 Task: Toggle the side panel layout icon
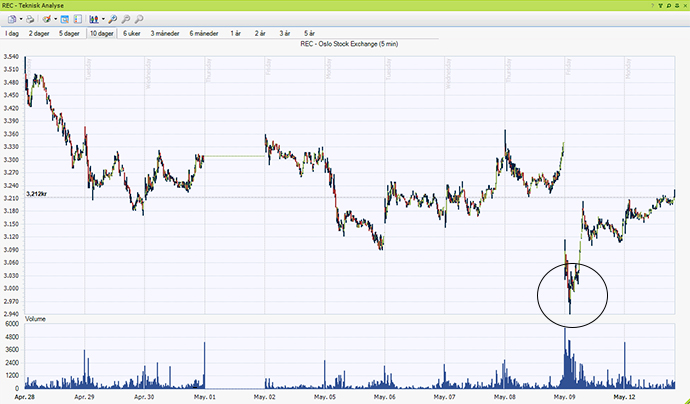78,19
